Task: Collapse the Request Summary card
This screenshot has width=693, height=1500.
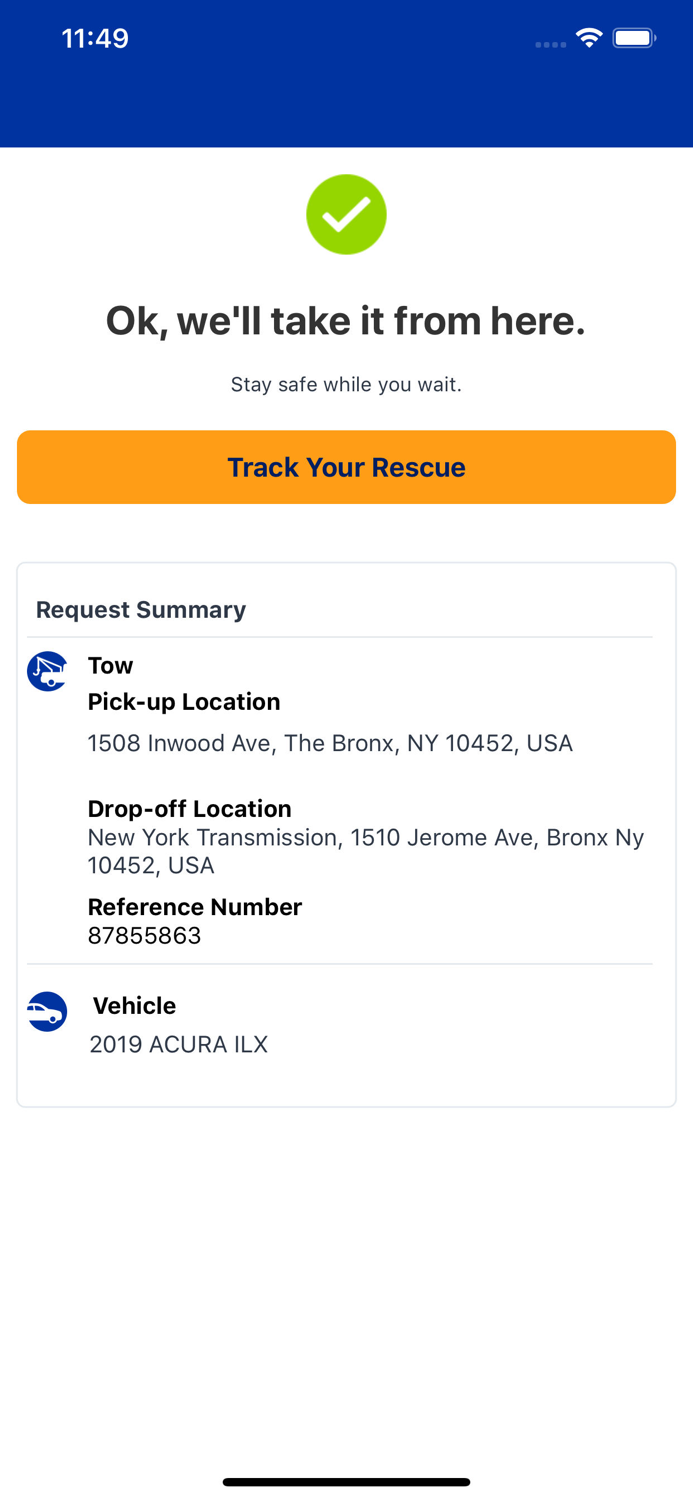Action: (x=140, y=609)
